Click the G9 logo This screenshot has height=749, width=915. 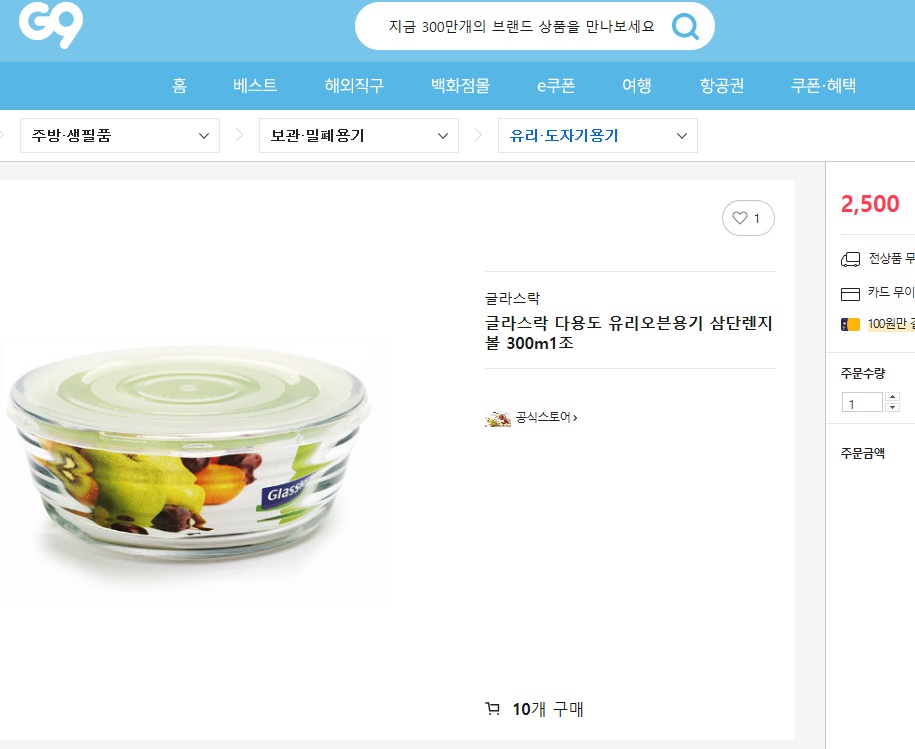[51, 24]
